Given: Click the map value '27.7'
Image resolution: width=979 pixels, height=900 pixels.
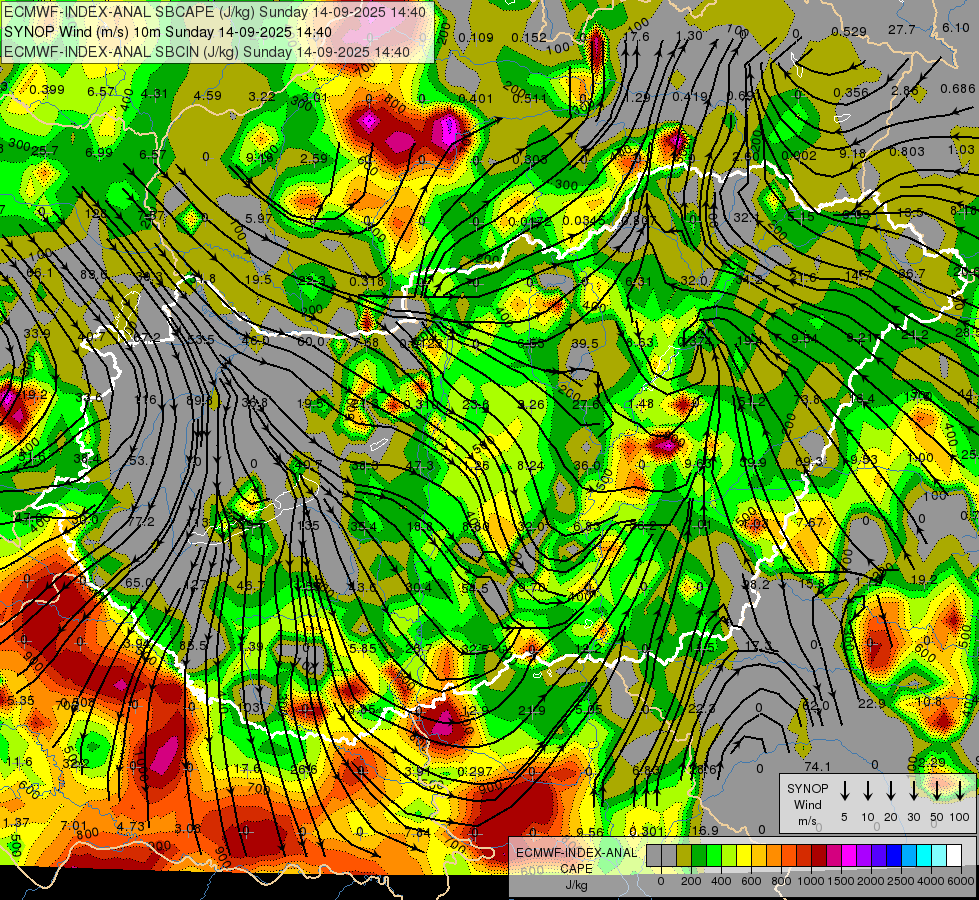Looking at the screenshot, I should point(902,29).
